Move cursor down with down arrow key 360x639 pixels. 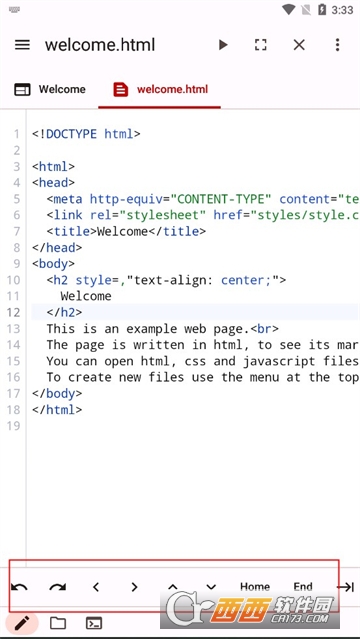click(211, 587)
